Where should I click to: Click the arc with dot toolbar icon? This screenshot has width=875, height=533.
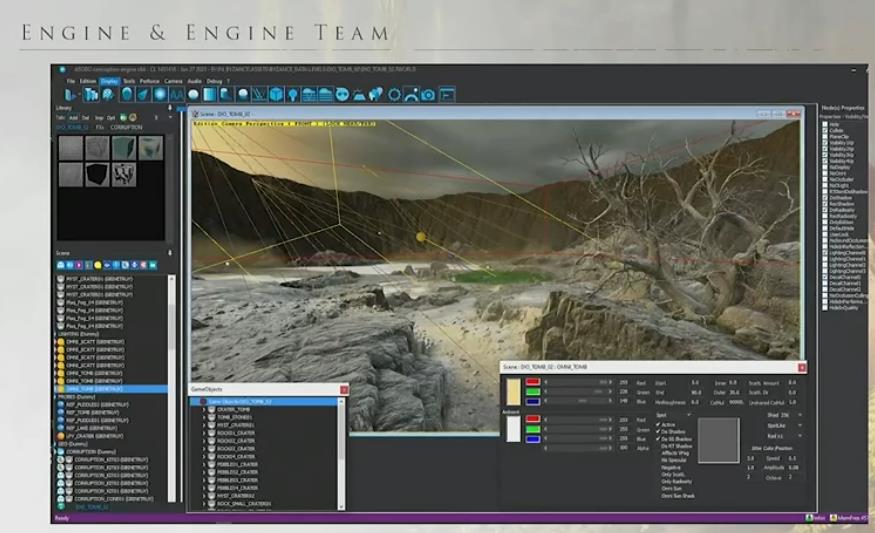[x=411, y=95]
